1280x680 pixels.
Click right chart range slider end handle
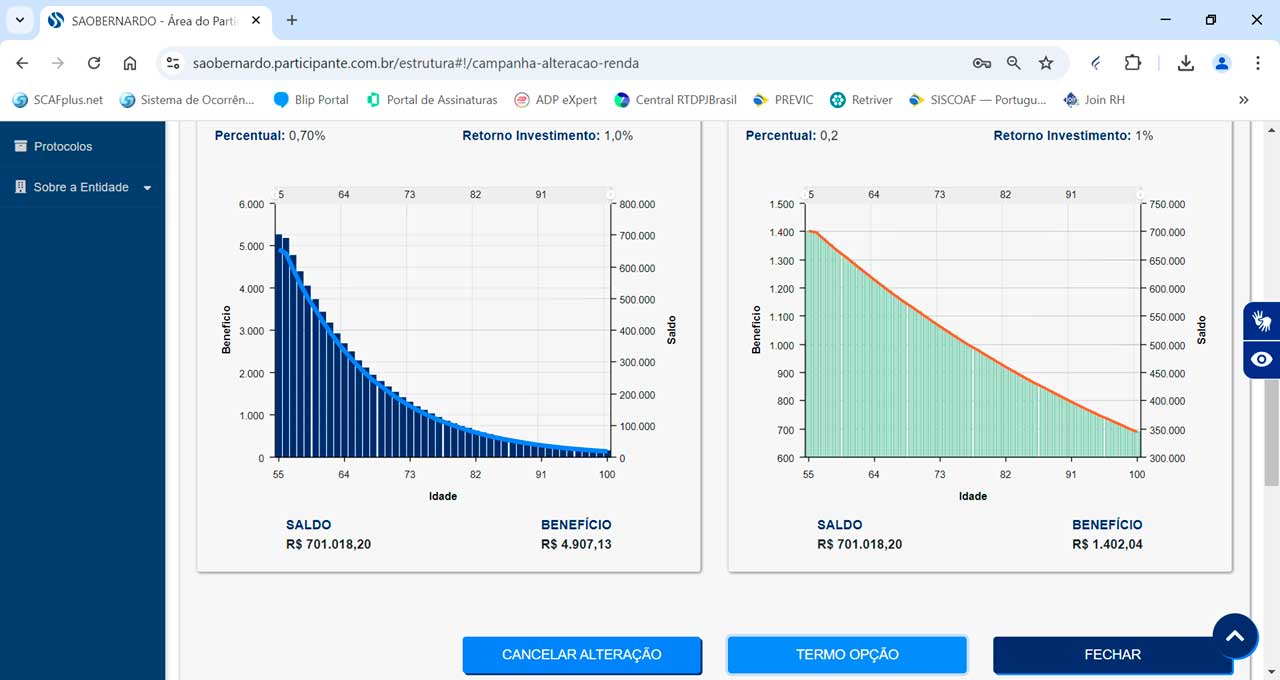pos(1141,194)
